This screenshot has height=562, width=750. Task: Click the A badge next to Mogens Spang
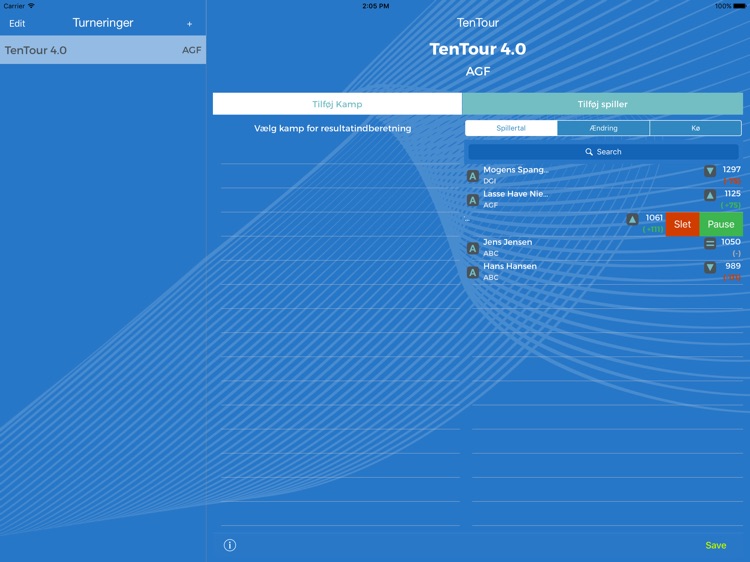[473, 176]
